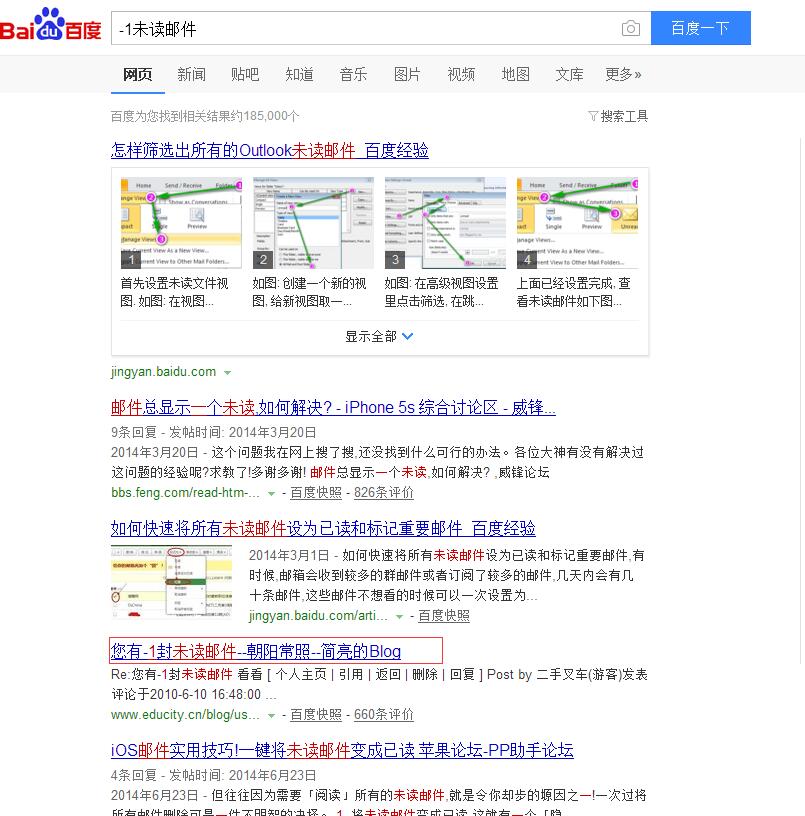View the 826条评价 ratings link
Image resolution: width=805 pixels, height=816 pixels.
coord(383,492)
